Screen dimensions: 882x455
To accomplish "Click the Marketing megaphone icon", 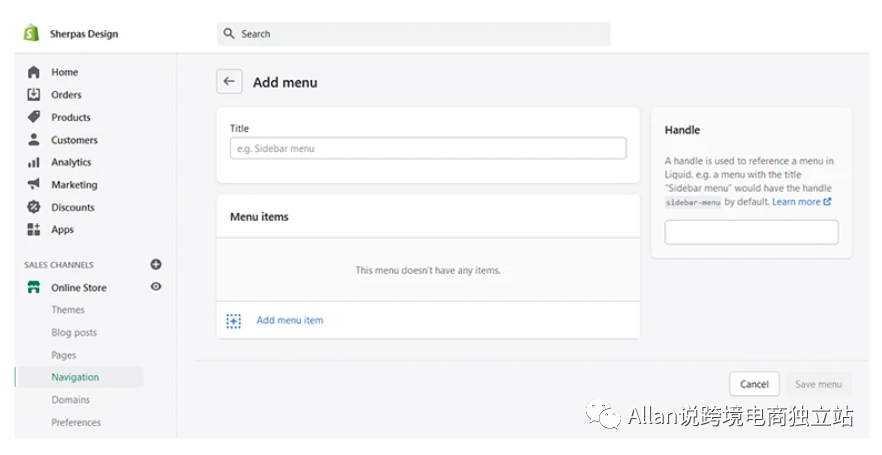I will 34,184.
